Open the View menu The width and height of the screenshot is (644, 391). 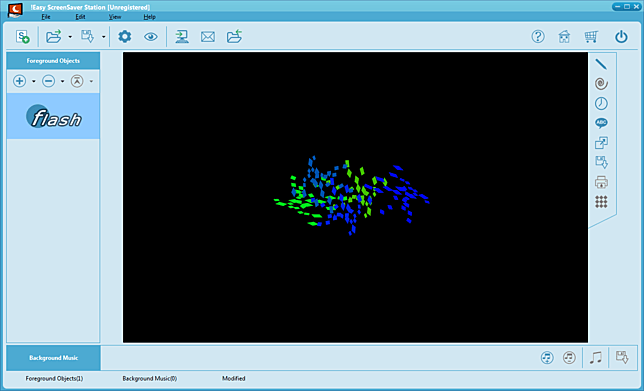[115, 17]
